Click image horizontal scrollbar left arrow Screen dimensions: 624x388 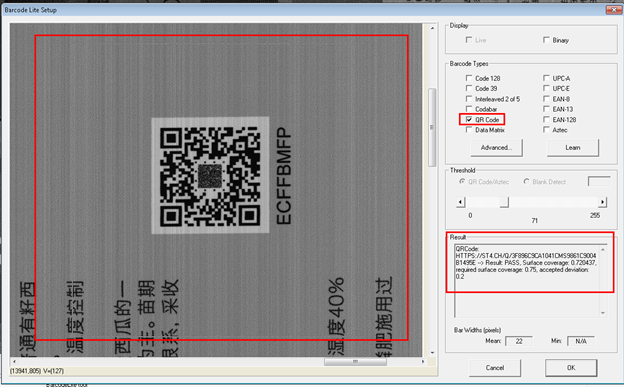[x=14, y=361]
